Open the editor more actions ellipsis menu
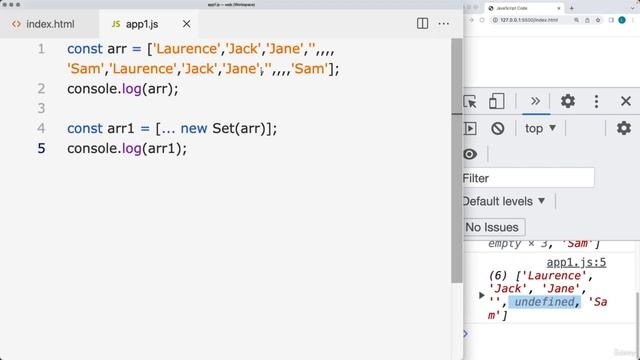 coord(444,24)
